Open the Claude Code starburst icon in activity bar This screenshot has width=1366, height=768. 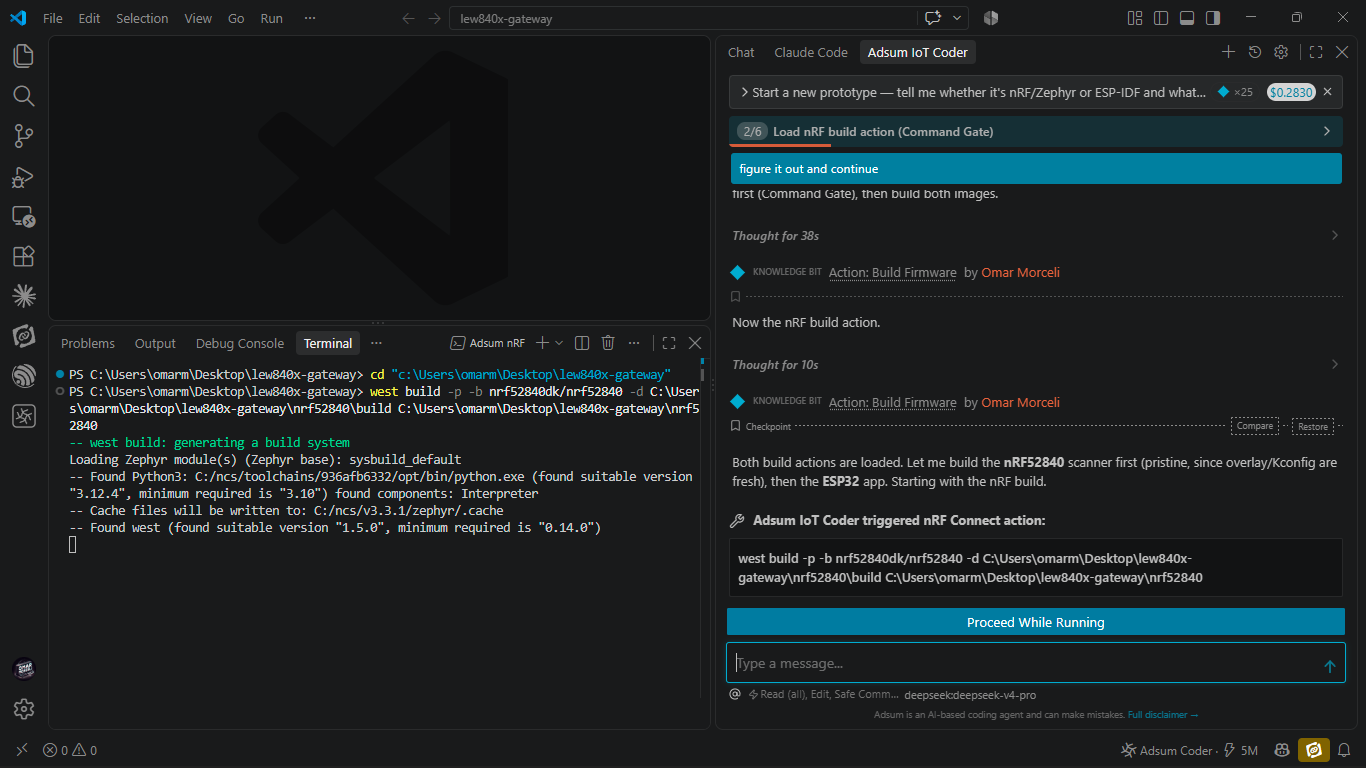click(x=23, y=296)
